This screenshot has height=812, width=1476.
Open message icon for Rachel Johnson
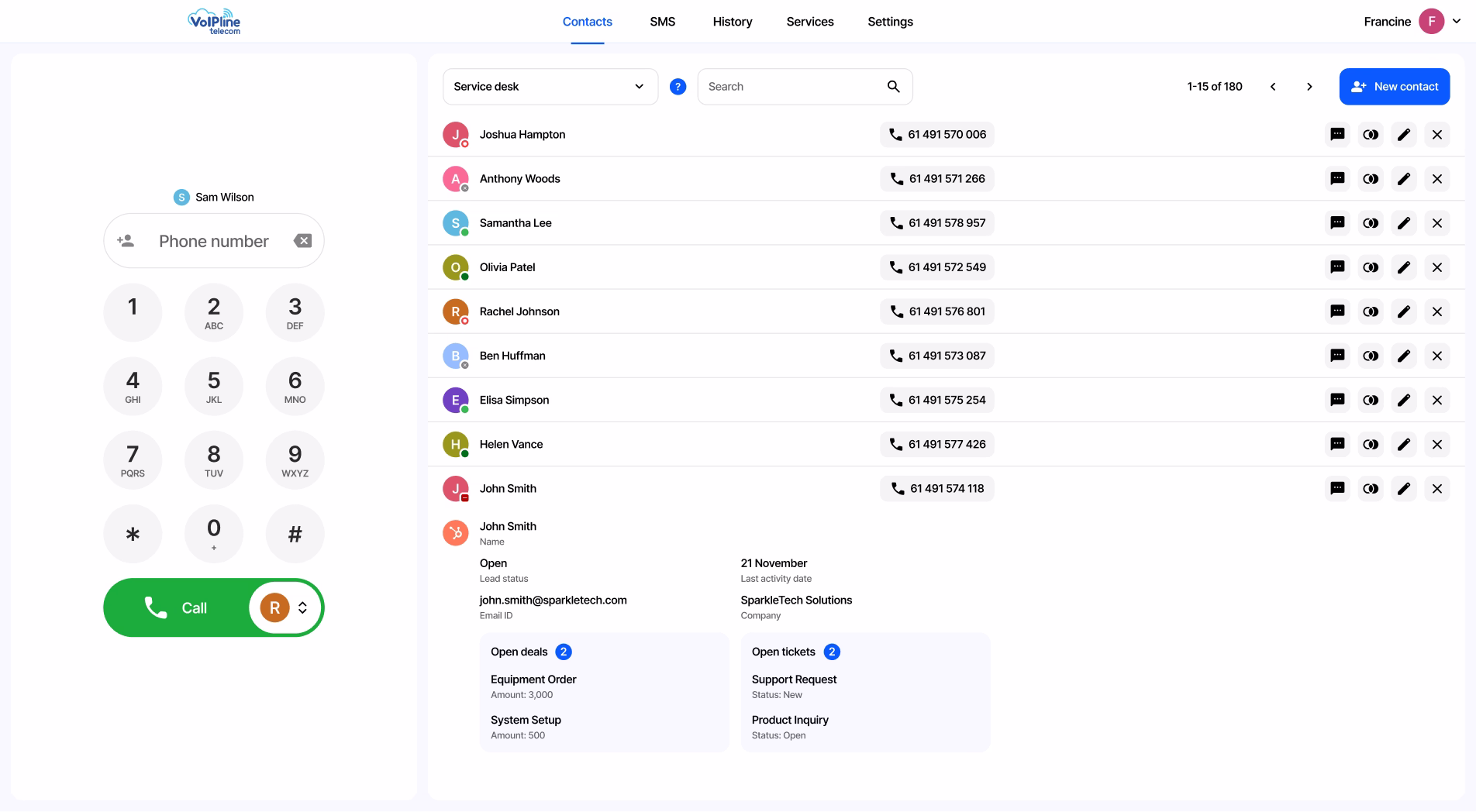tap(1337, 311)
